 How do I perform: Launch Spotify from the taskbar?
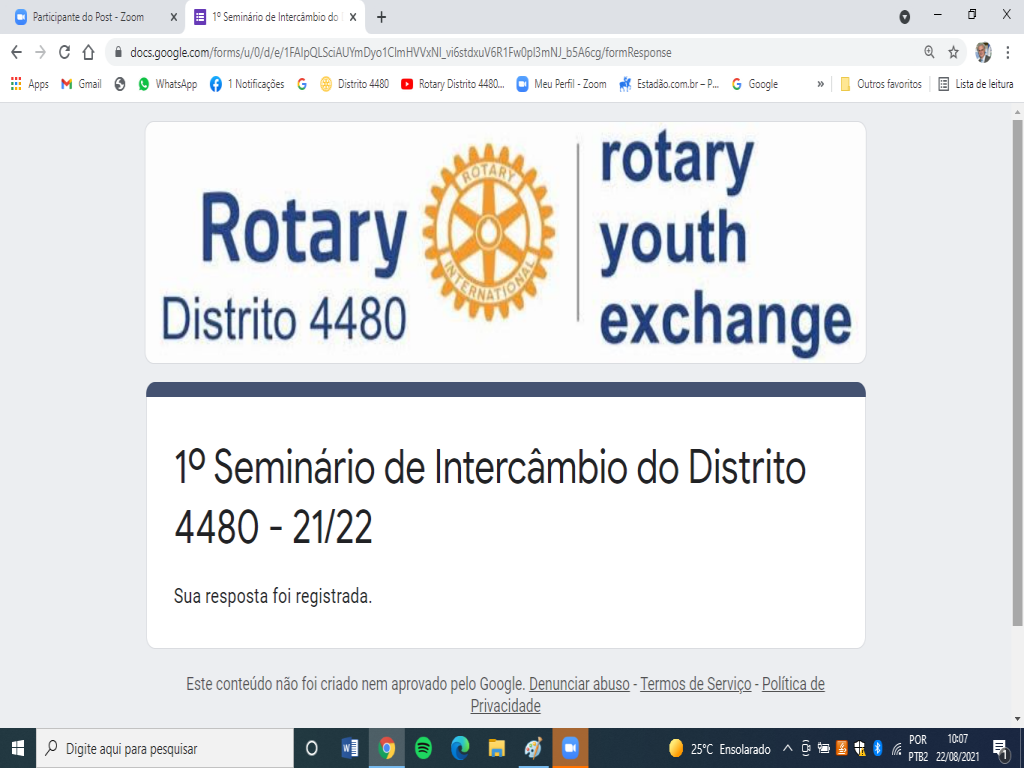tap(423, 748)
